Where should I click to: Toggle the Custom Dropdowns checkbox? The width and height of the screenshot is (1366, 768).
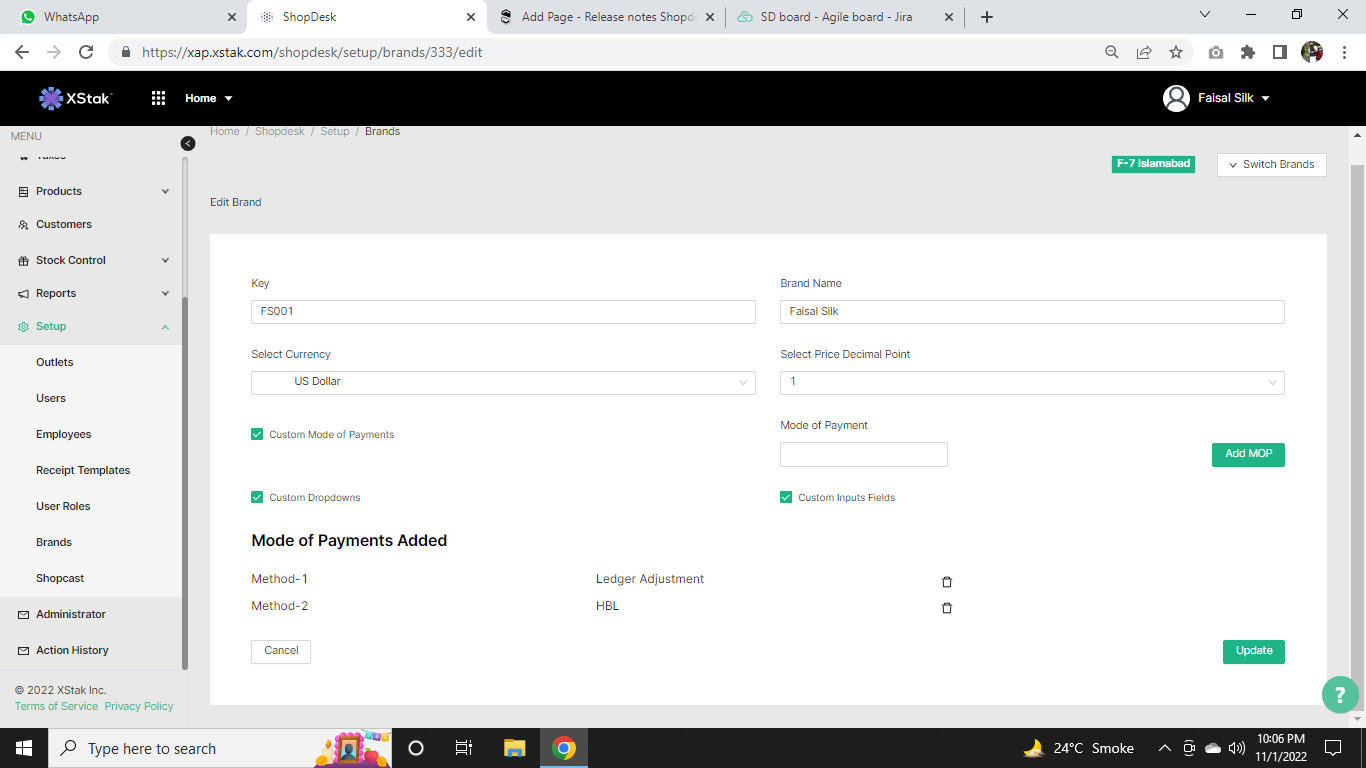coord(257,497)
